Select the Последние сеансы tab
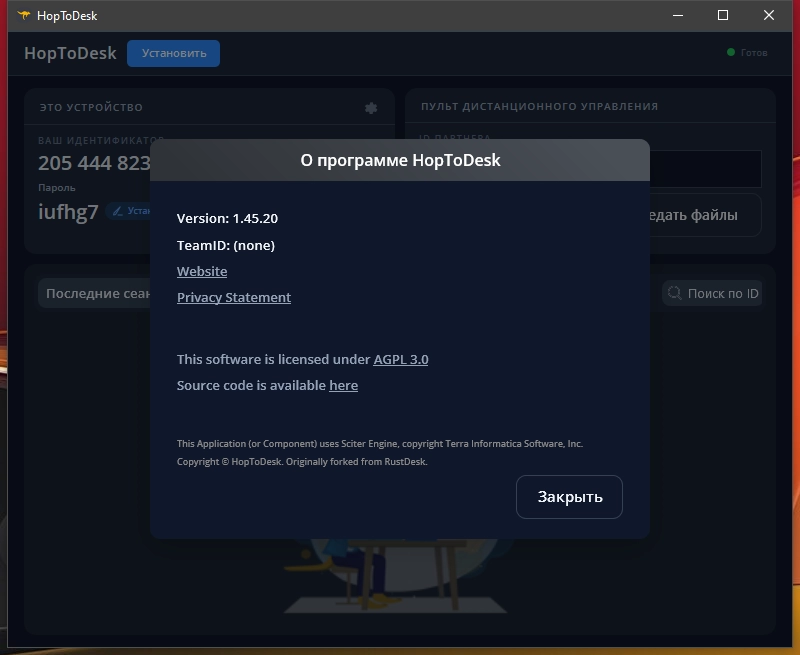 pyautogui.click(x=94, y=293)
